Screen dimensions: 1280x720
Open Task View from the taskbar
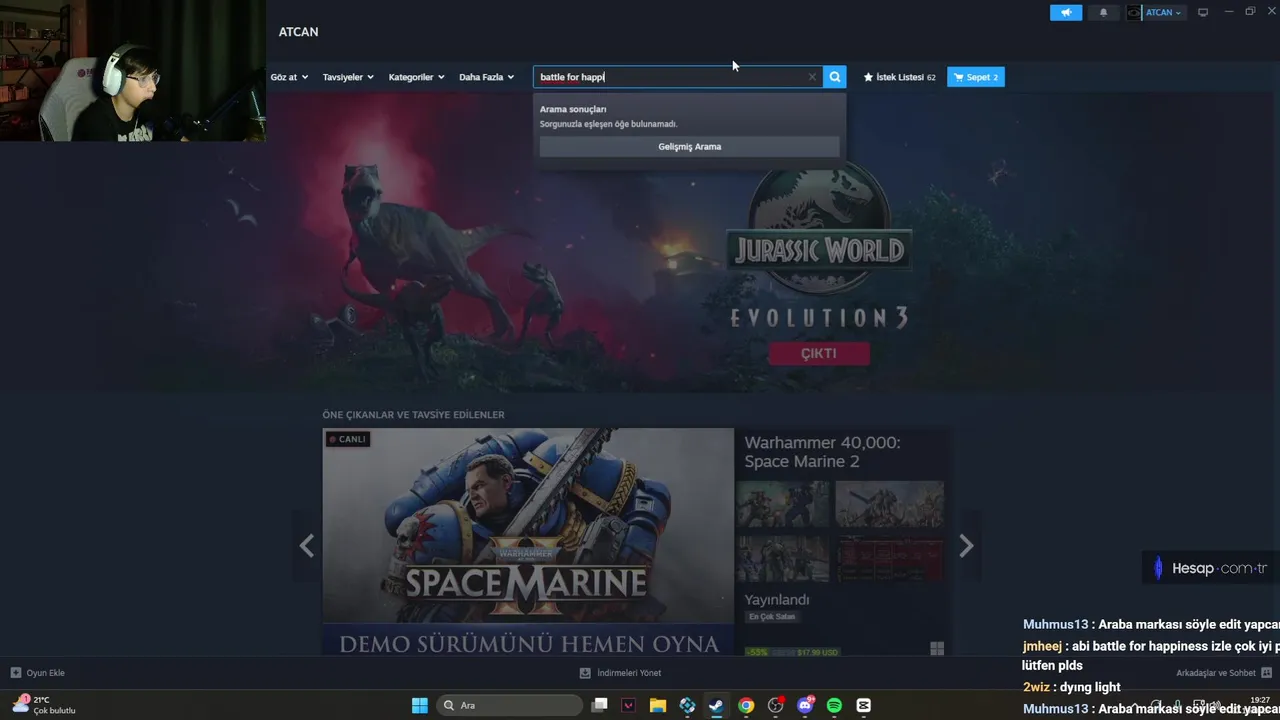point(599,705)
